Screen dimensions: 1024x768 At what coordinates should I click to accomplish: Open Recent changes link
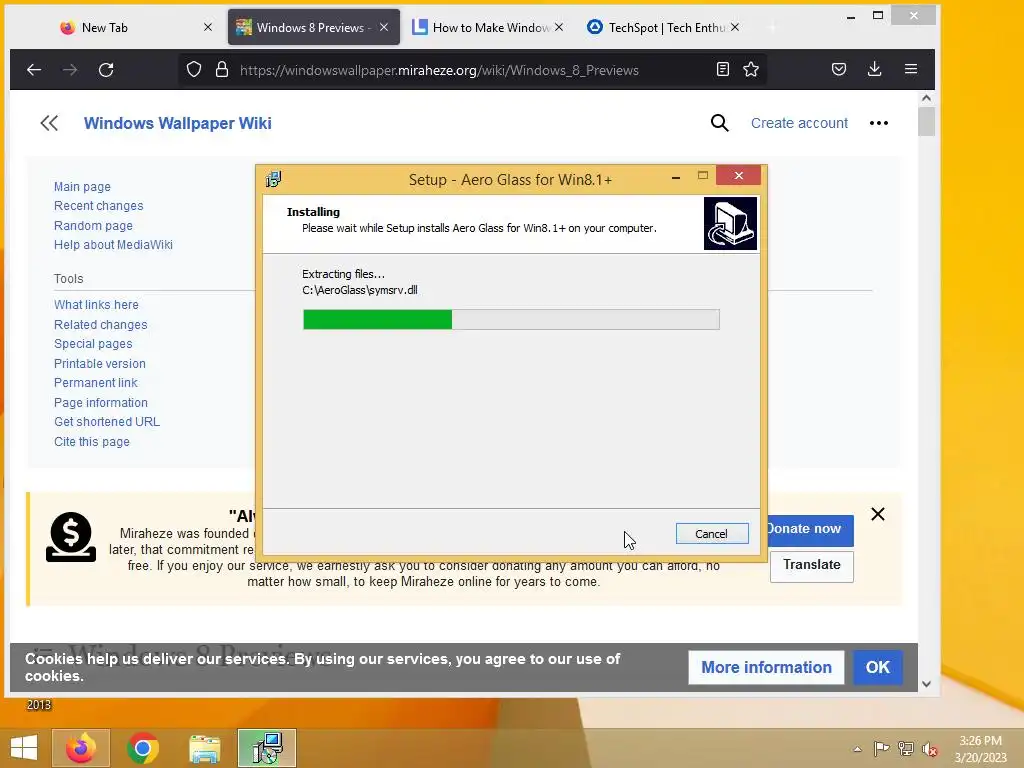point(99,206)
